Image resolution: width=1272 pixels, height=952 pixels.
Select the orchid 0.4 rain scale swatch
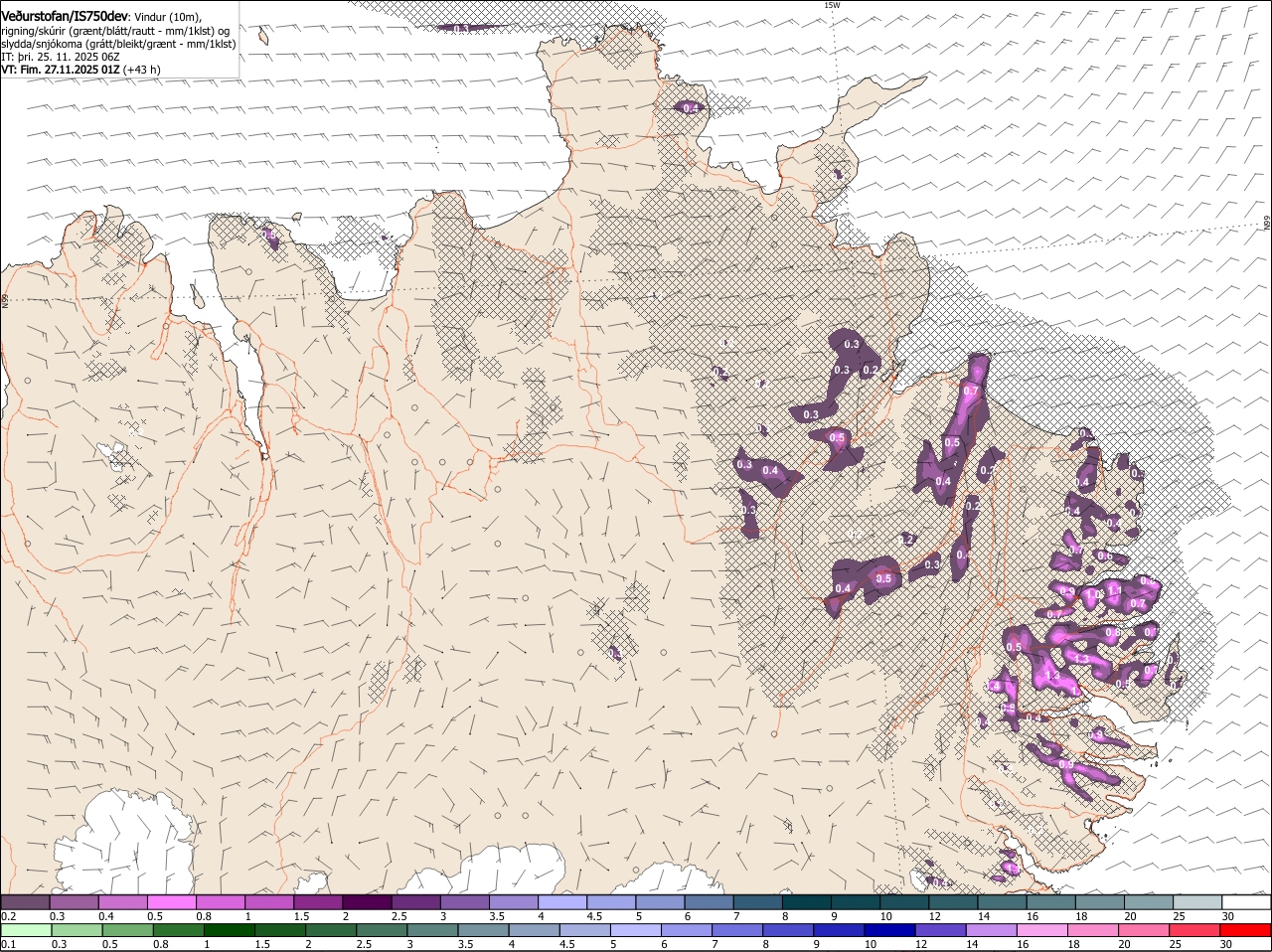coord(122,901)
